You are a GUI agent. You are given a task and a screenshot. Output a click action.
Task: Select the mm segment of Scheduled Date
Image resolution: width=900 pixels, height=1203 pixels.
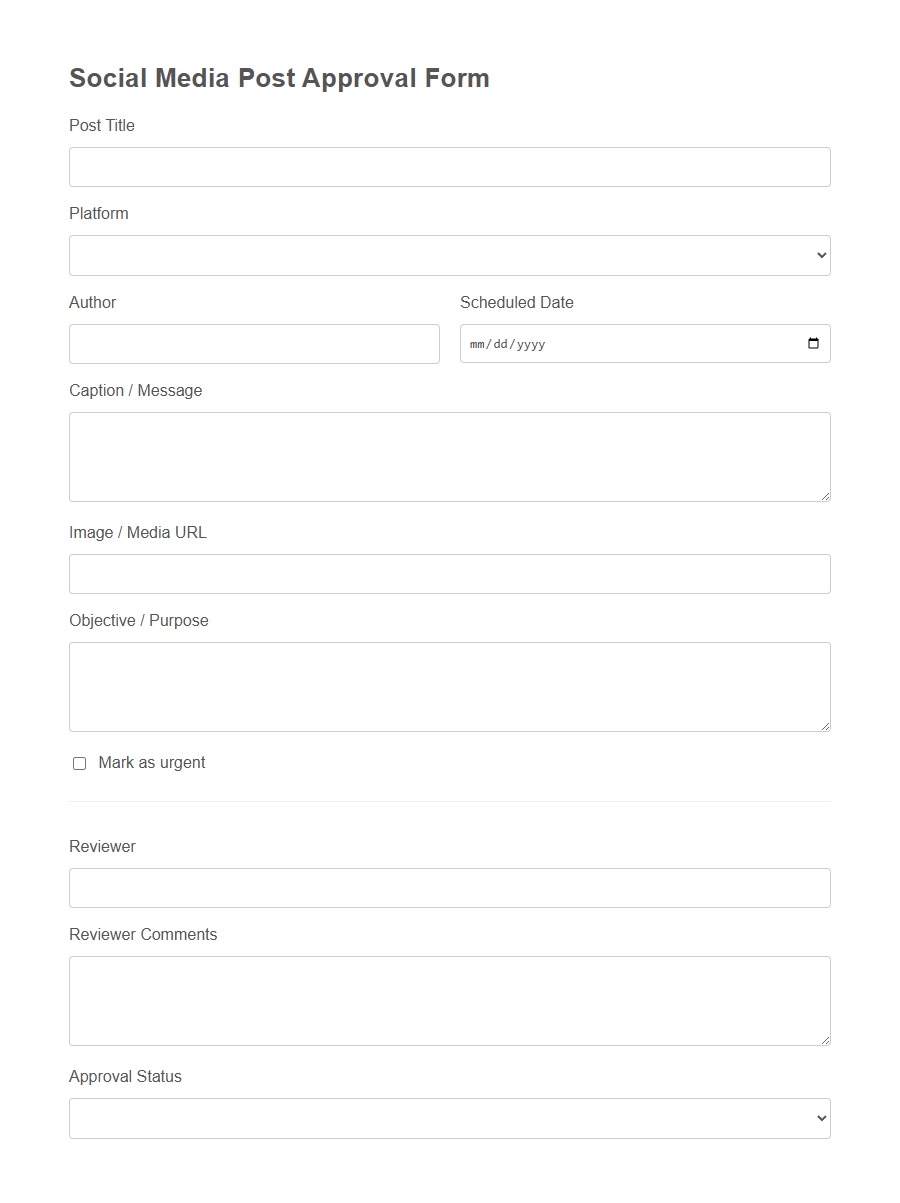477,343
